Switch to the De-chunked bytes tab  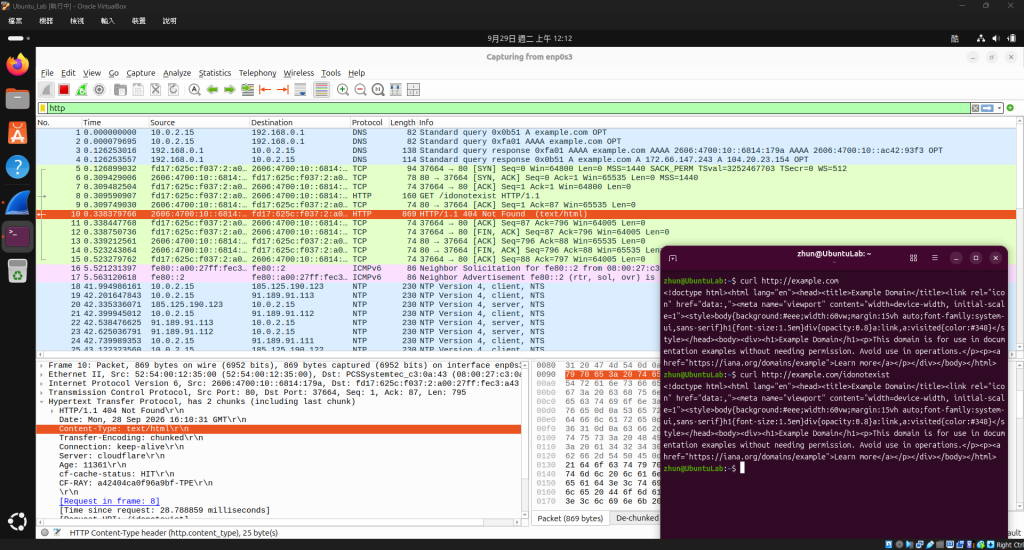(x=637, y=518)
